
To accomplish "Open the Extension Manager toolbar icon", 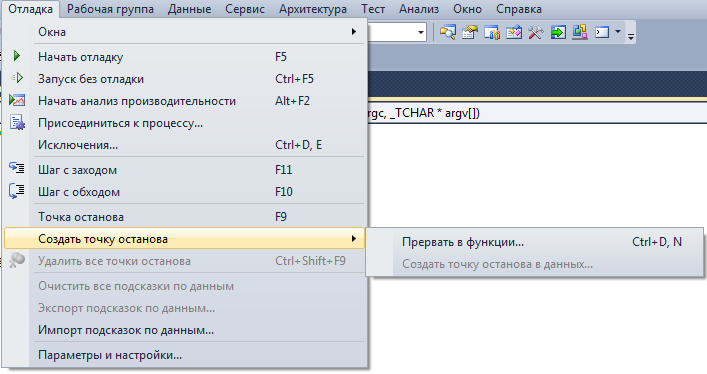I will (x=580, y=32).
